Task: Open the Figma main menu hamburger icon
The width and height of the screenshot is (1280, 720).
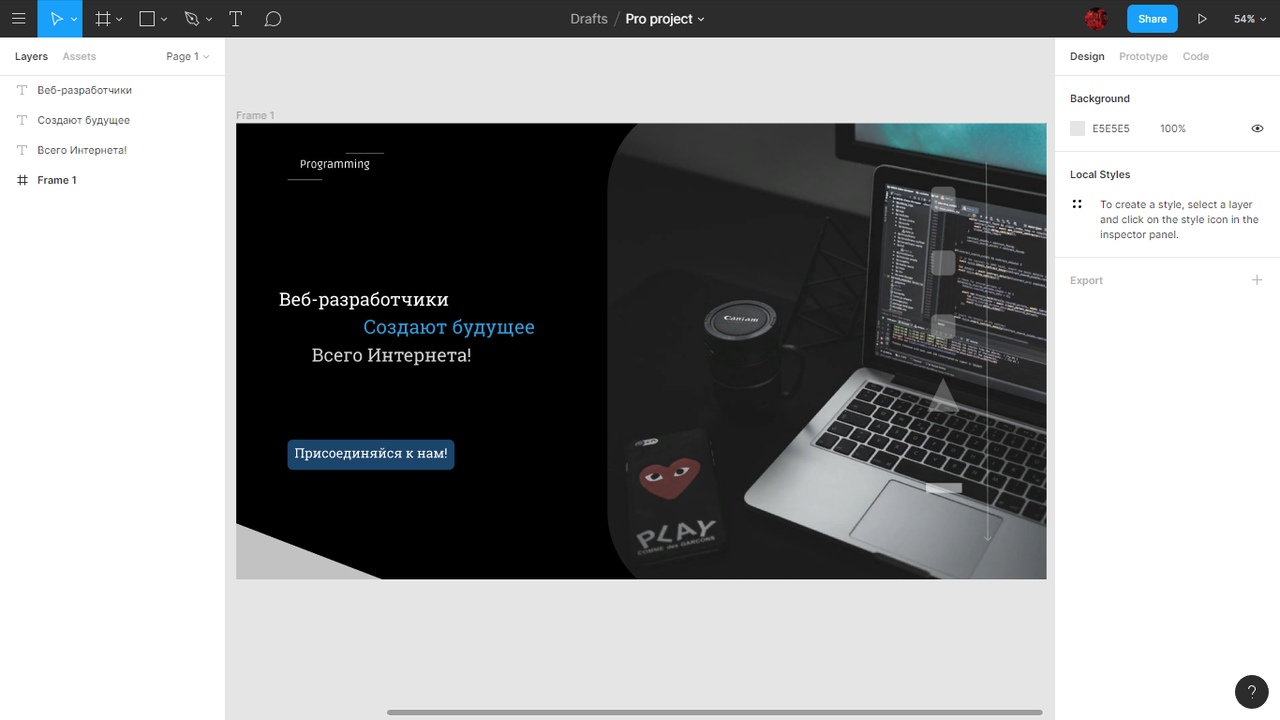Action: click(18, 19)
